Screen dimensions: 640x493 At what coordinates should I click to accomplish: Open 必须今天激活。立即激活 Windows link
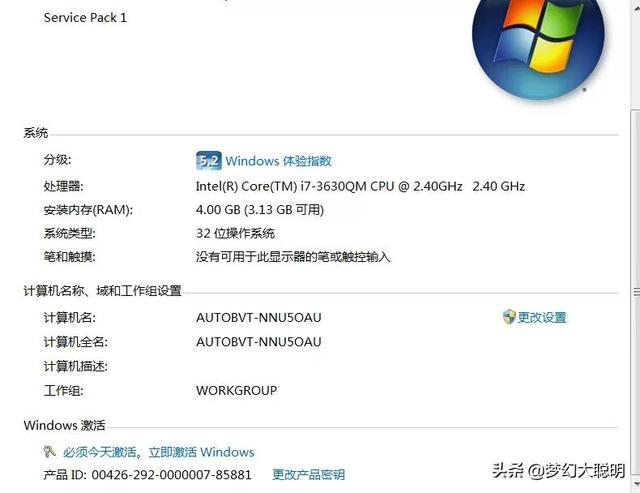tap(159, 452)
